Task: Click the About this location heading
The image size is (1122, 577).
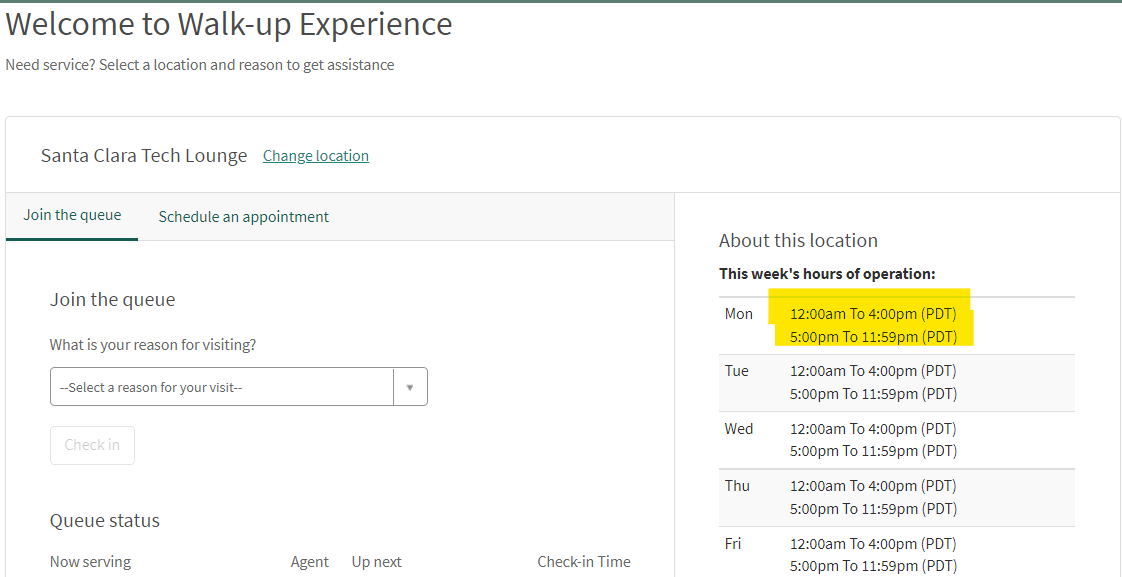Action: pos(798,240)
